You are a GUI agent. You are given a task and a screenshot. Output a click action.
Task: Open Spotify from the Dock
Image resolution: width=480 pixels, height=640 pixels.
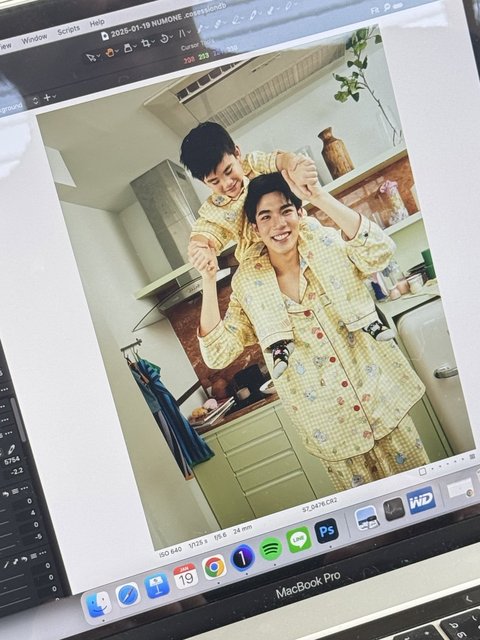[271, 549]
